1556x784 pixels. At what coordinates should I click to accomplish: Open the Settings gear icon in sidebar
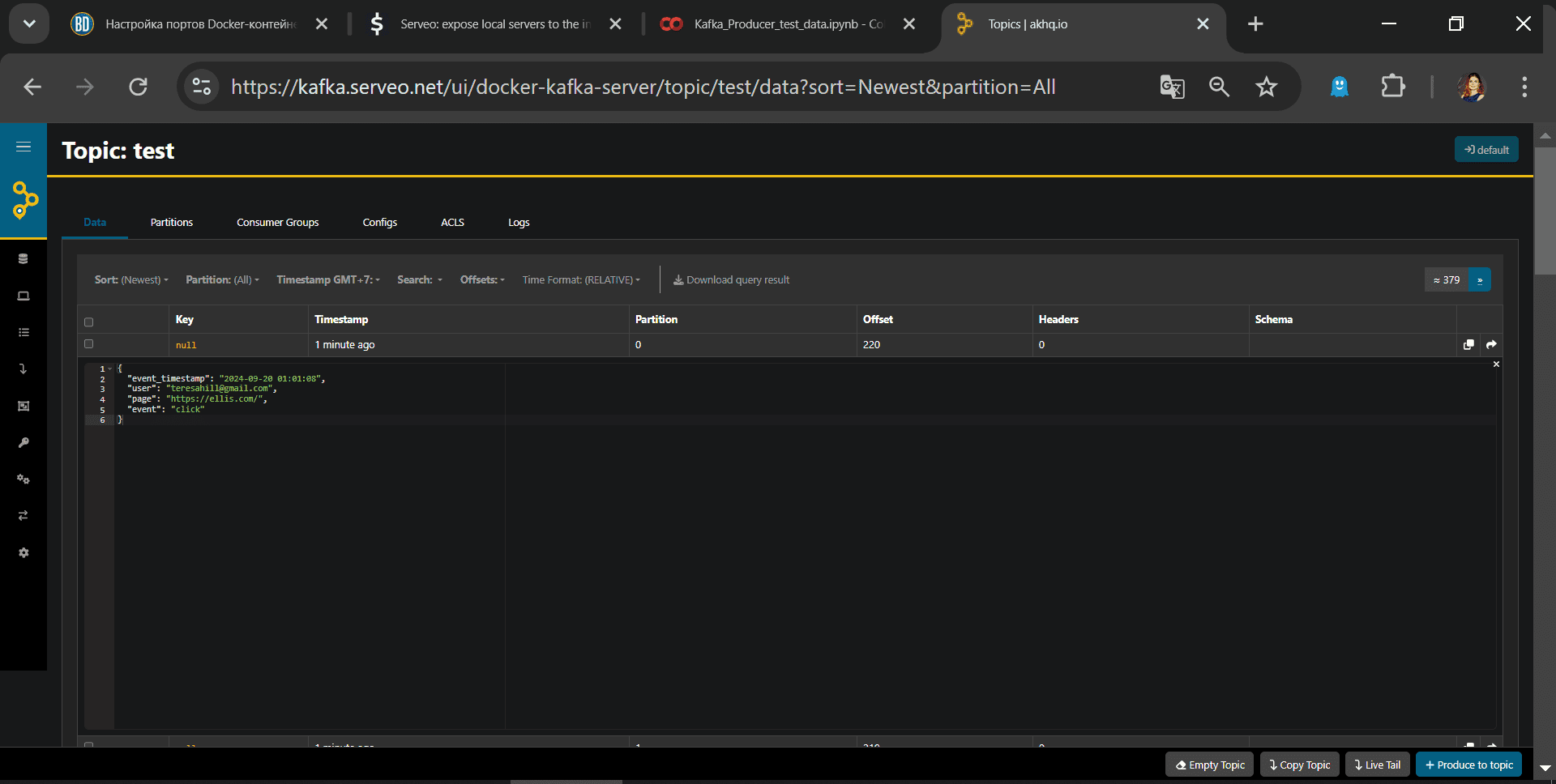24,552
